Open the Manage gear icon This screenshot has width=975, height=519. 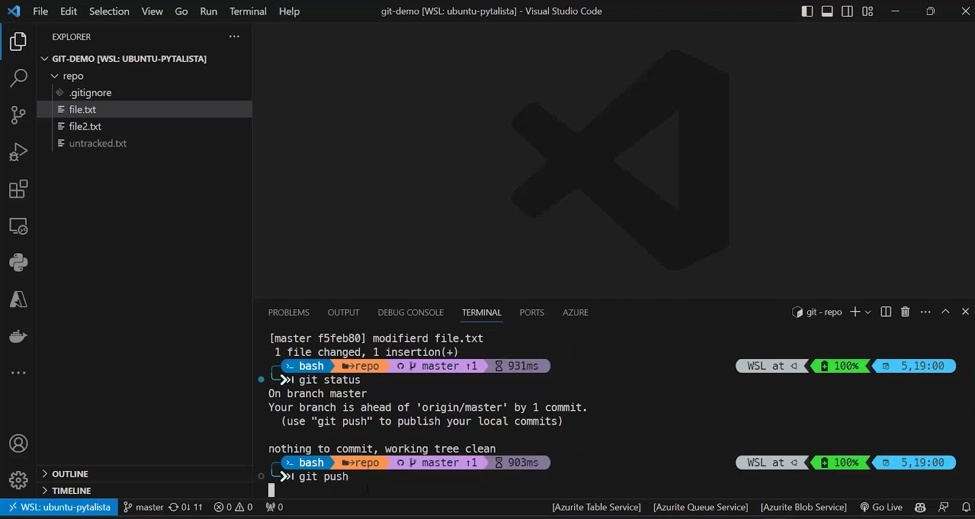coord(18,480)
